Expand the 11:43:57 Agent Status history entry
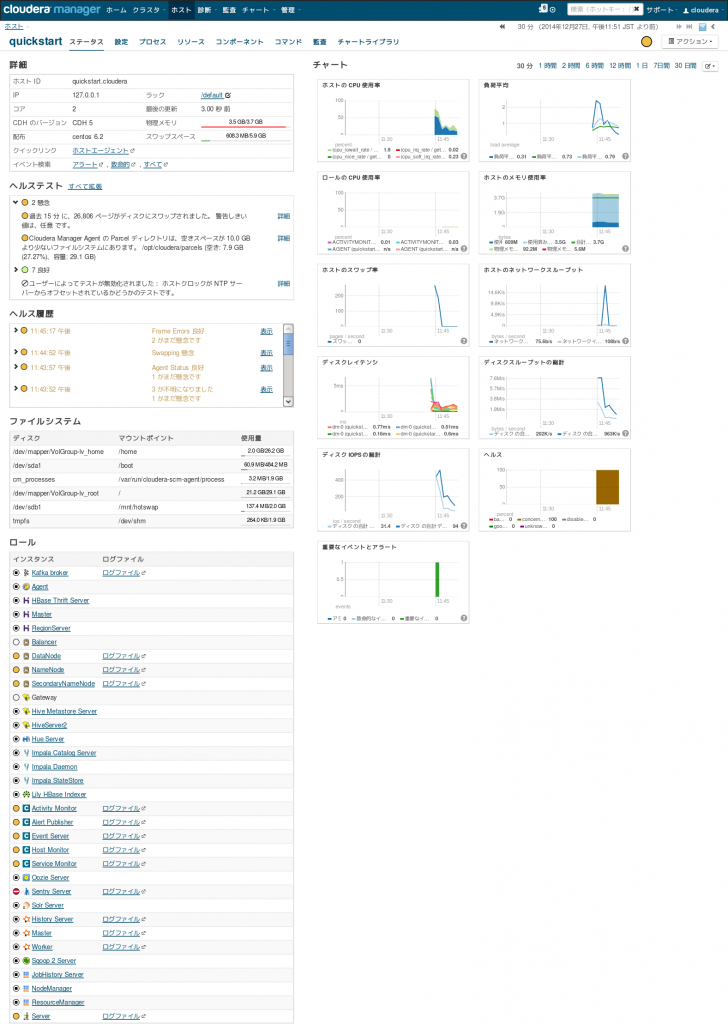The image size is (728, 1024). (15, 367)
